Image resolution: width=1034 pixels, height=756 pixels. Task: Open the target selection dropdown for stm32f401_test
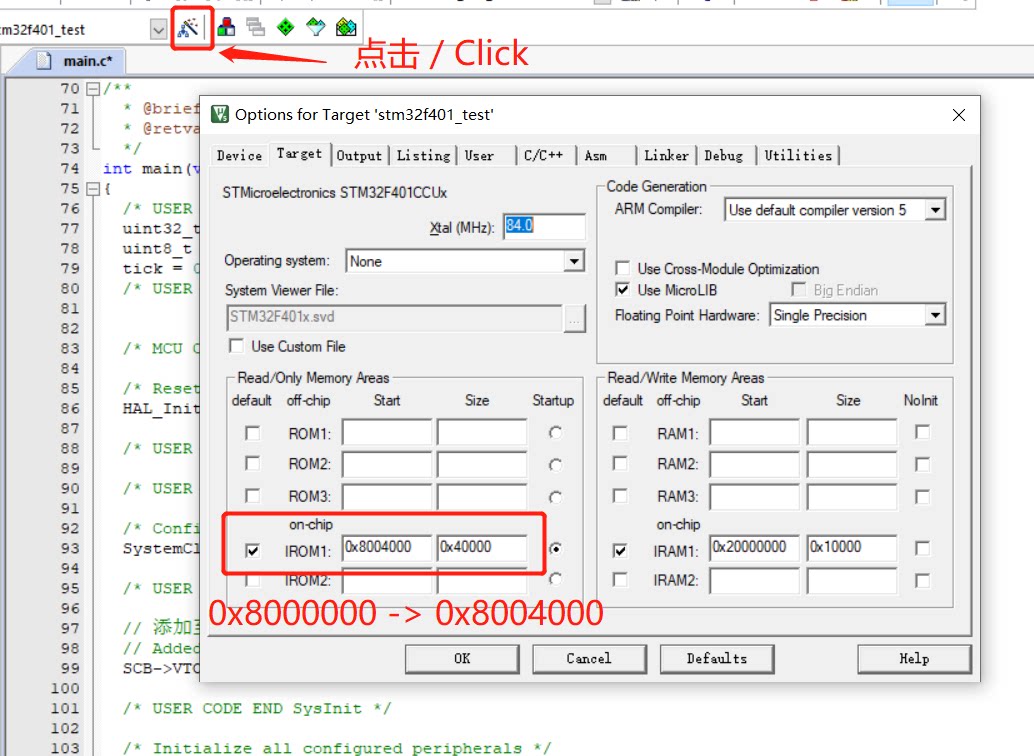(158, 30)
